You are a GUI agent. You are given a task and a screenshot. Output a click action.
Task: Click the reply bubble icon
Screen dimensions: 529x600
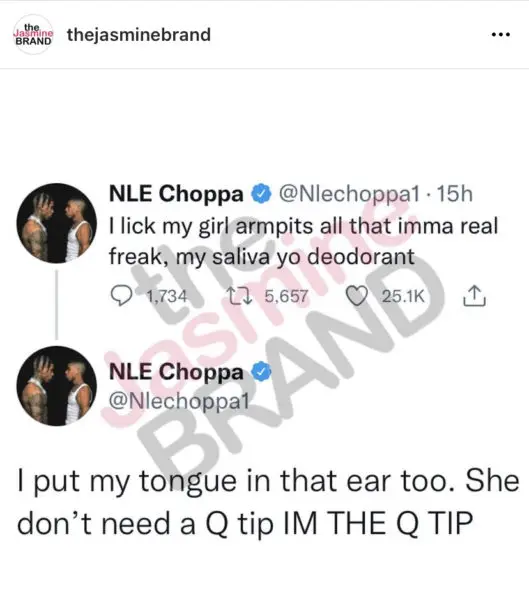coord(121,296)
